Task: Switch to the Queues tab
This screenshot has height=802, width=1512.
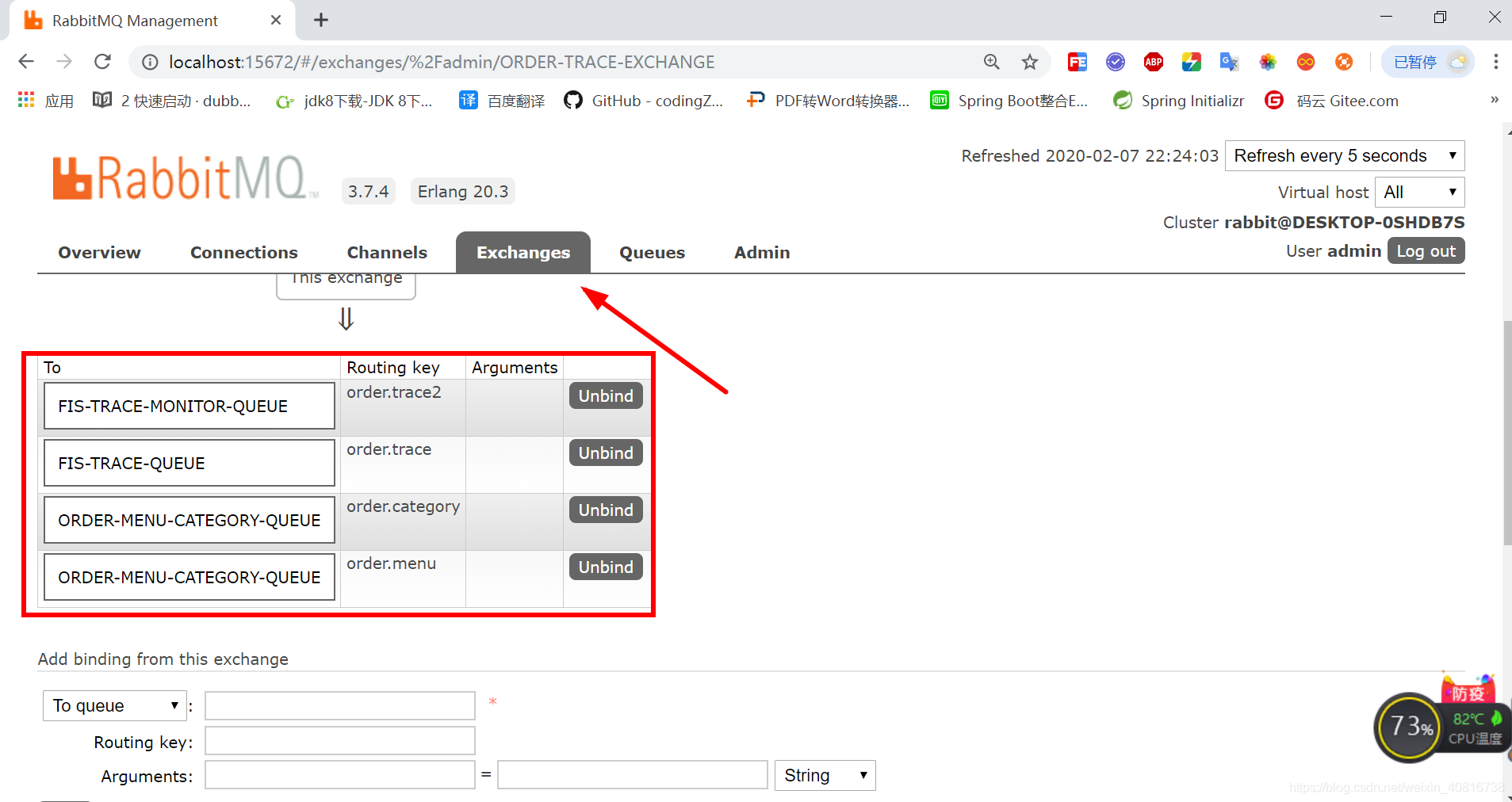Action: pyautogui.click(x=652, y=252)
